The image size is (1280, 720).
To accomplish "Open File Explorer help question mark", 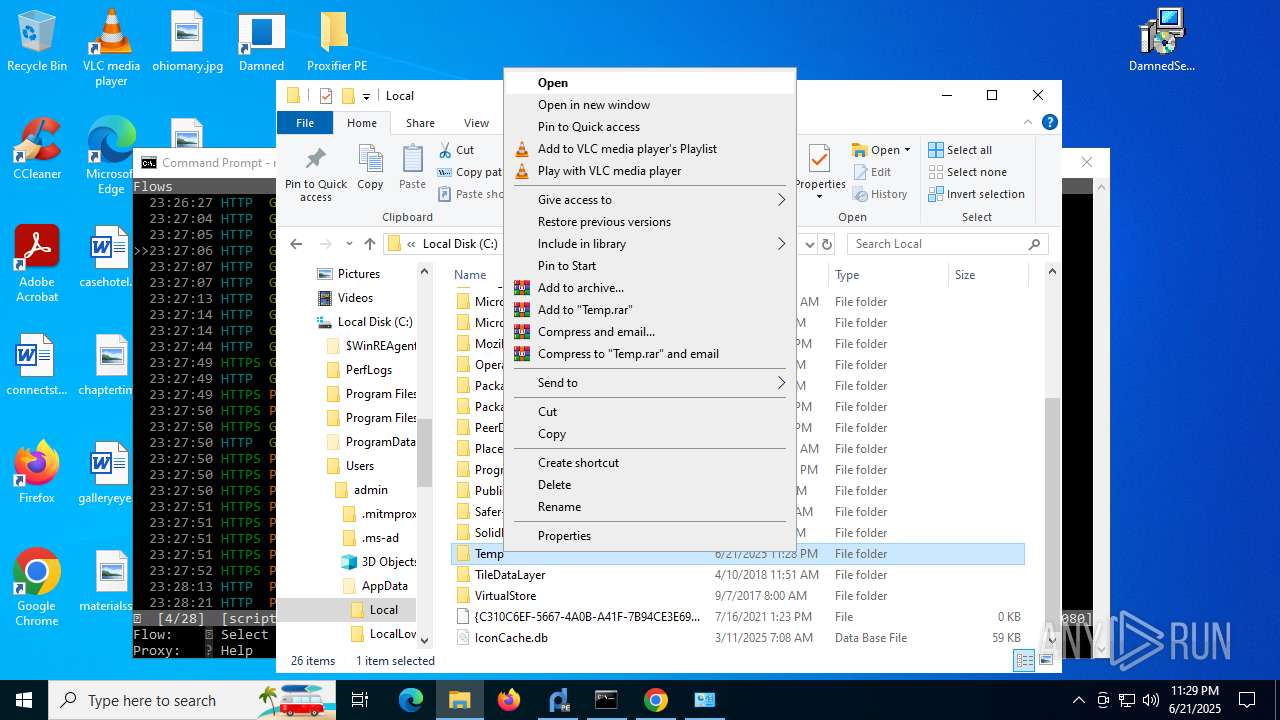I will pyautogui.click(x=1049, y=123).
